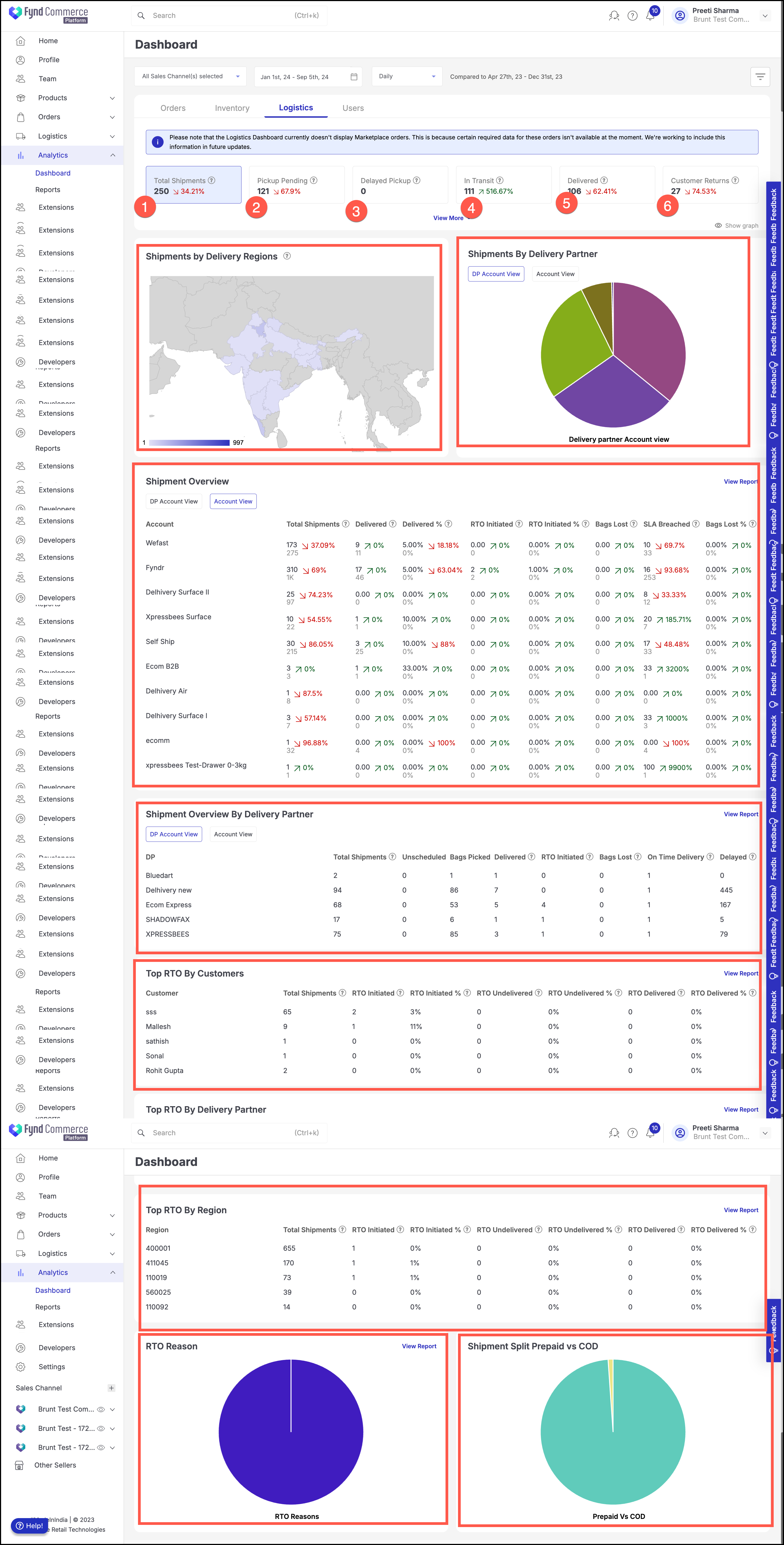Image resolution: width=784 pixels, height=1545 pixels.
Task: Show info for the Total Shipments summary card
Action: [212, 180]
